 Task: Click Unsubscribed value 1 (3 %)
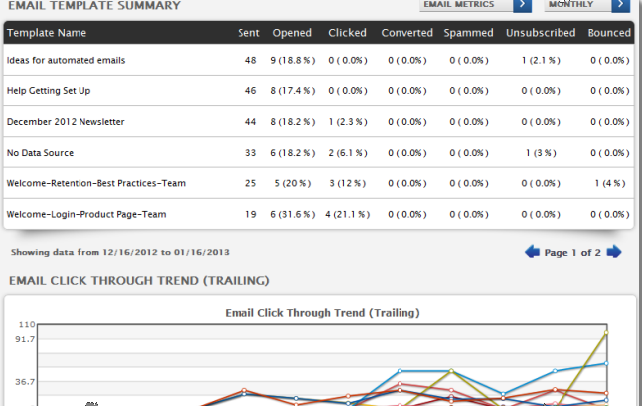click(x=541, y=153)
